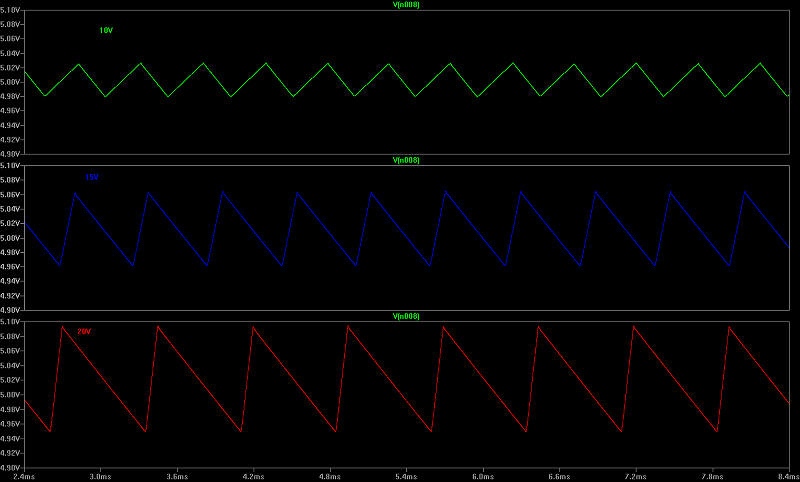Select the 4.2ms time axis label

(x=253, y=476)
